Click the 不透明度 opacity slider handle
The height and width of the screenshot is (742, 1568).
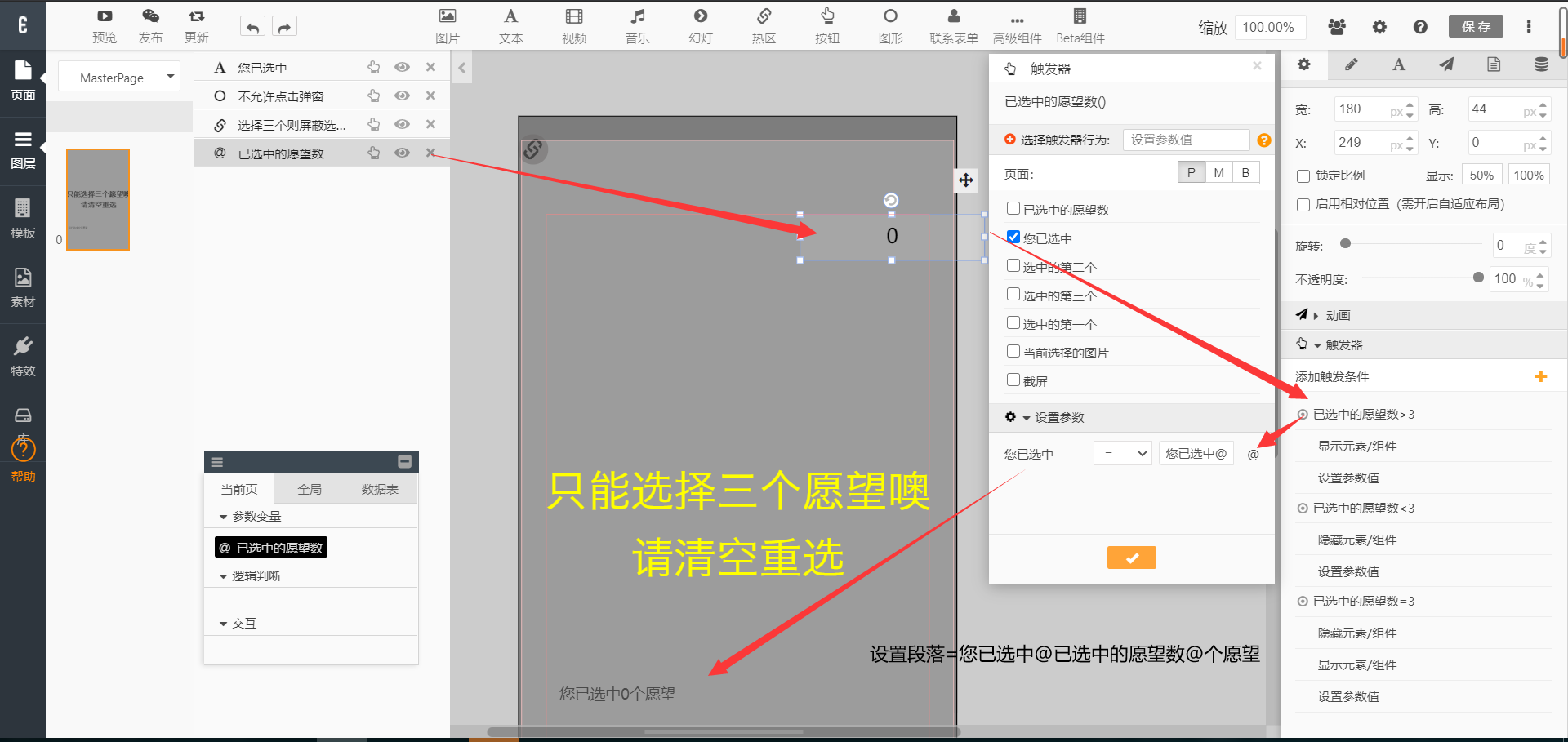tap(1478, 278)
